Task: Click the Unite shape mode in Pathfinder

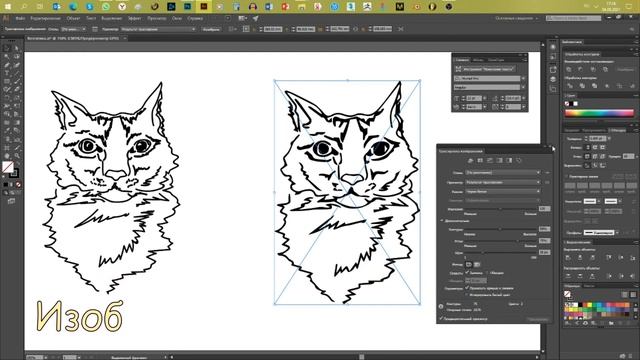Action: pyautogui.click(x=569, y=69)
